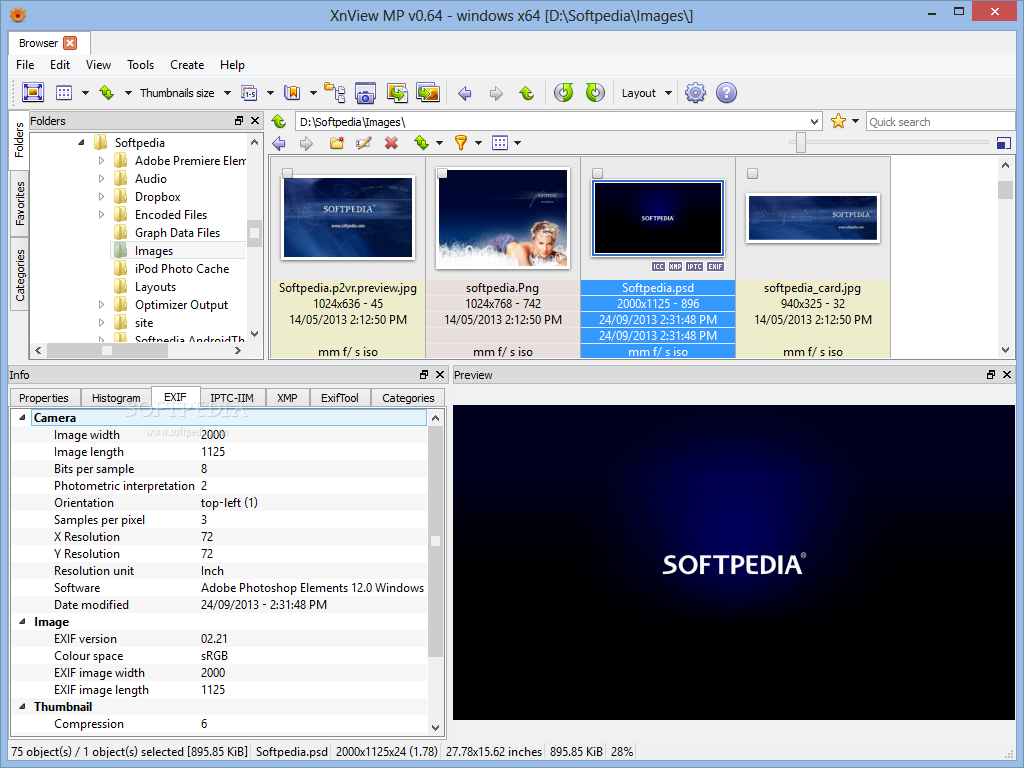Click the Thumbnails size button label
The height and width of the screenshot is (768, 1024).
pos(177,93)
